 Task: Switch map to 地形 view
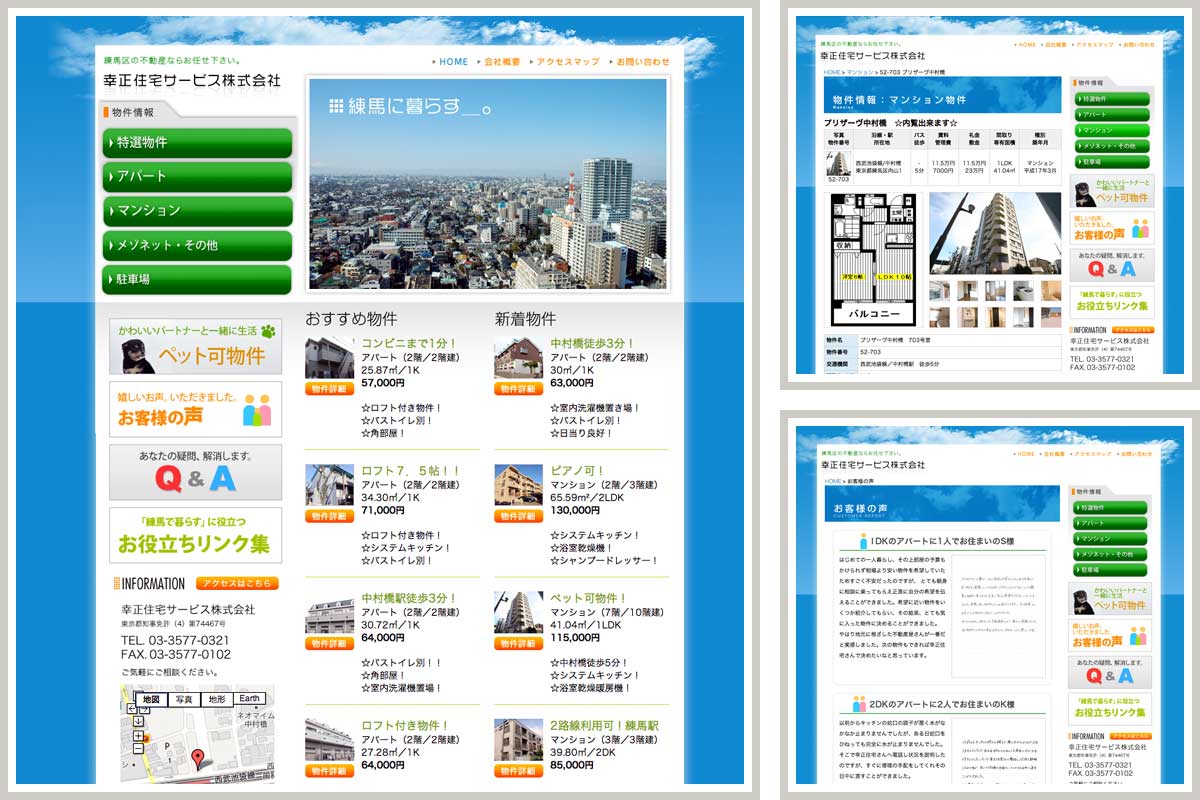(x=216, y=699)
